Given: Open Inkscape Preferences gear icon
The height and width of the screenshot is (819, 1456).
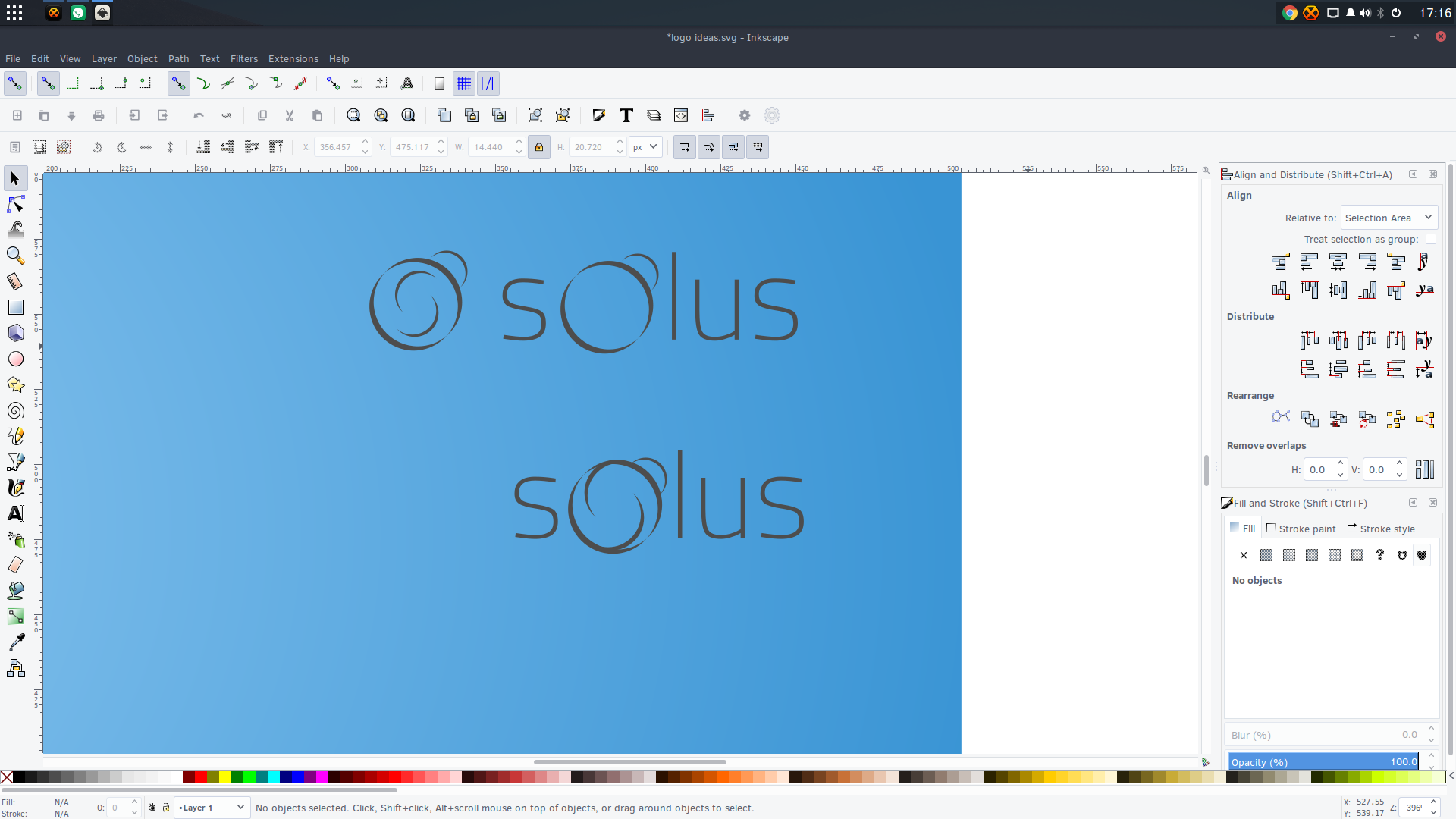Looking at the screenshot, I should [745, 115].
